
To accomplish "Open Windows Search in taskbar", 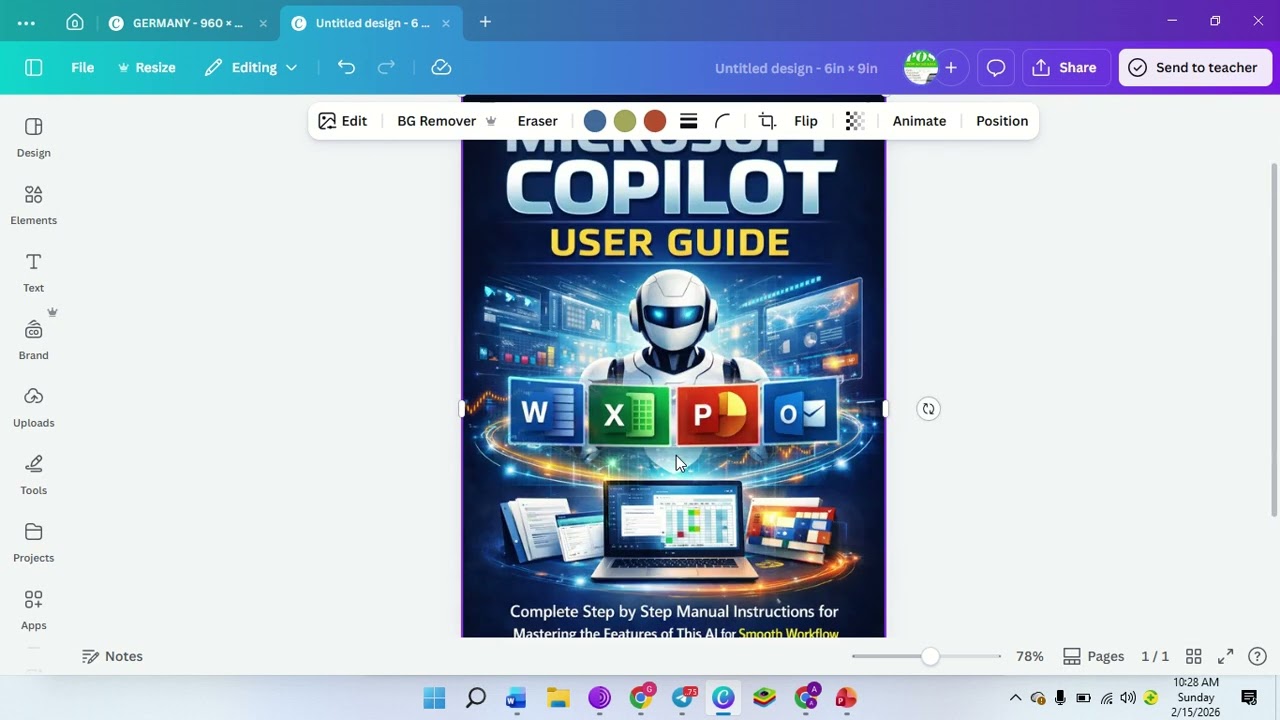I will [476, 698].
